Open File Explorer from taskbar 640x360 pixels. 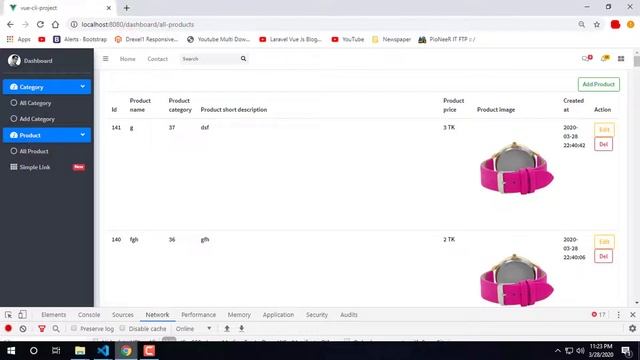tap(80, 351)
